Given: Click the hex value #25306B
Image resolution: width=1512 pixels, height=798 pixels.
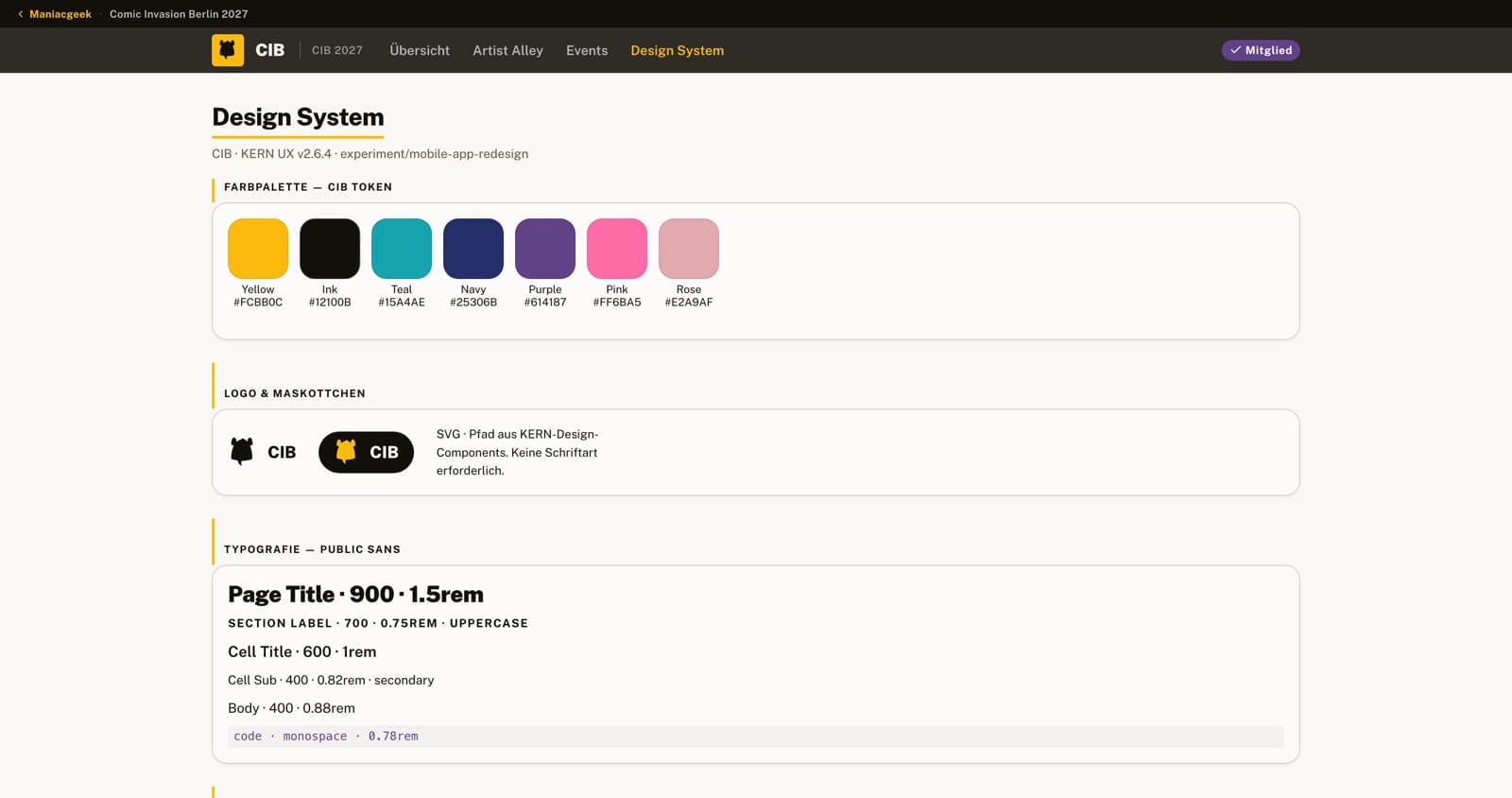Looking at the screenshot, I should 473,303.
